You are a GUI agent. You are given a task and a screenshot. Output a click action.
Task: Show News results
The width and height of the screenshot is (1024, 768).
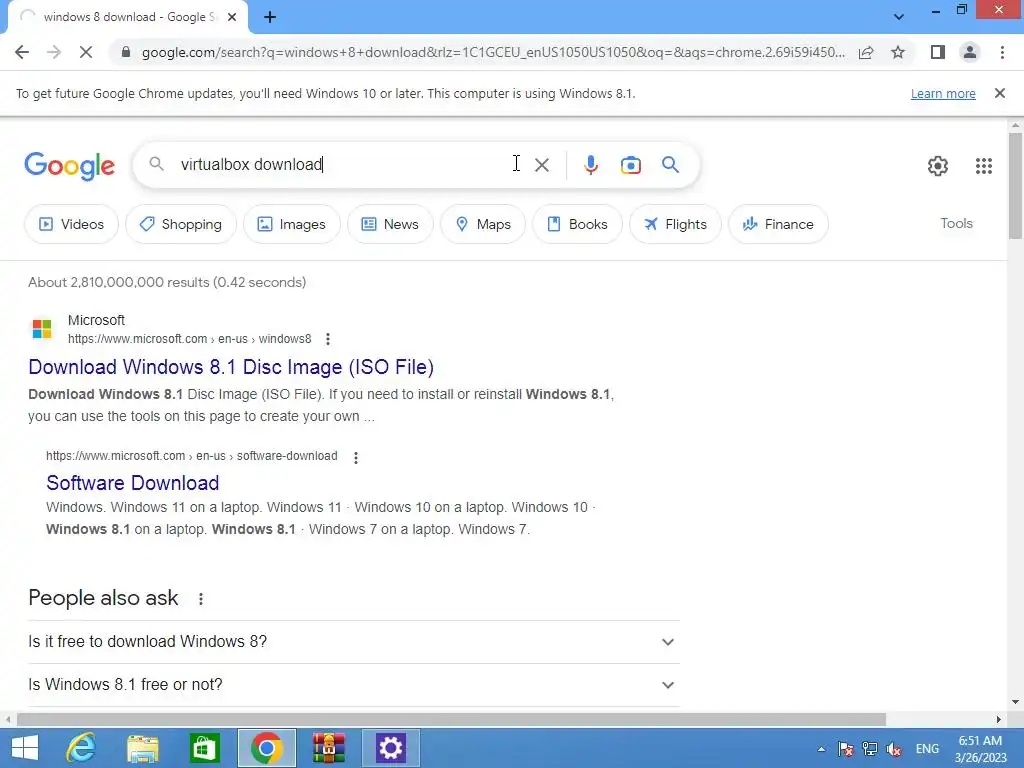coord(390,224)
